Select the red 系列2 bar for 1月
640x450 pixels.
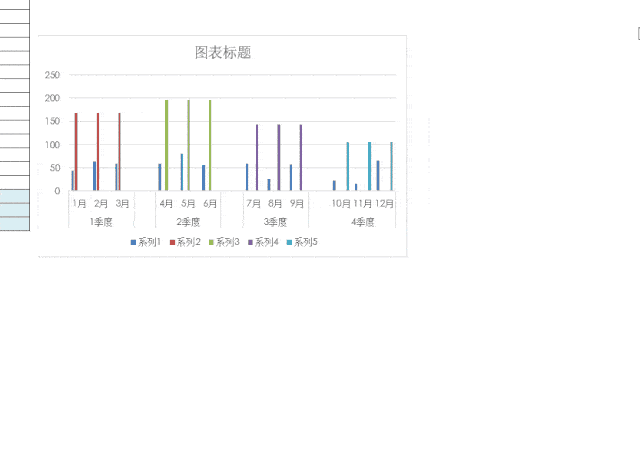pyautogui.click(x=76, y=151)
